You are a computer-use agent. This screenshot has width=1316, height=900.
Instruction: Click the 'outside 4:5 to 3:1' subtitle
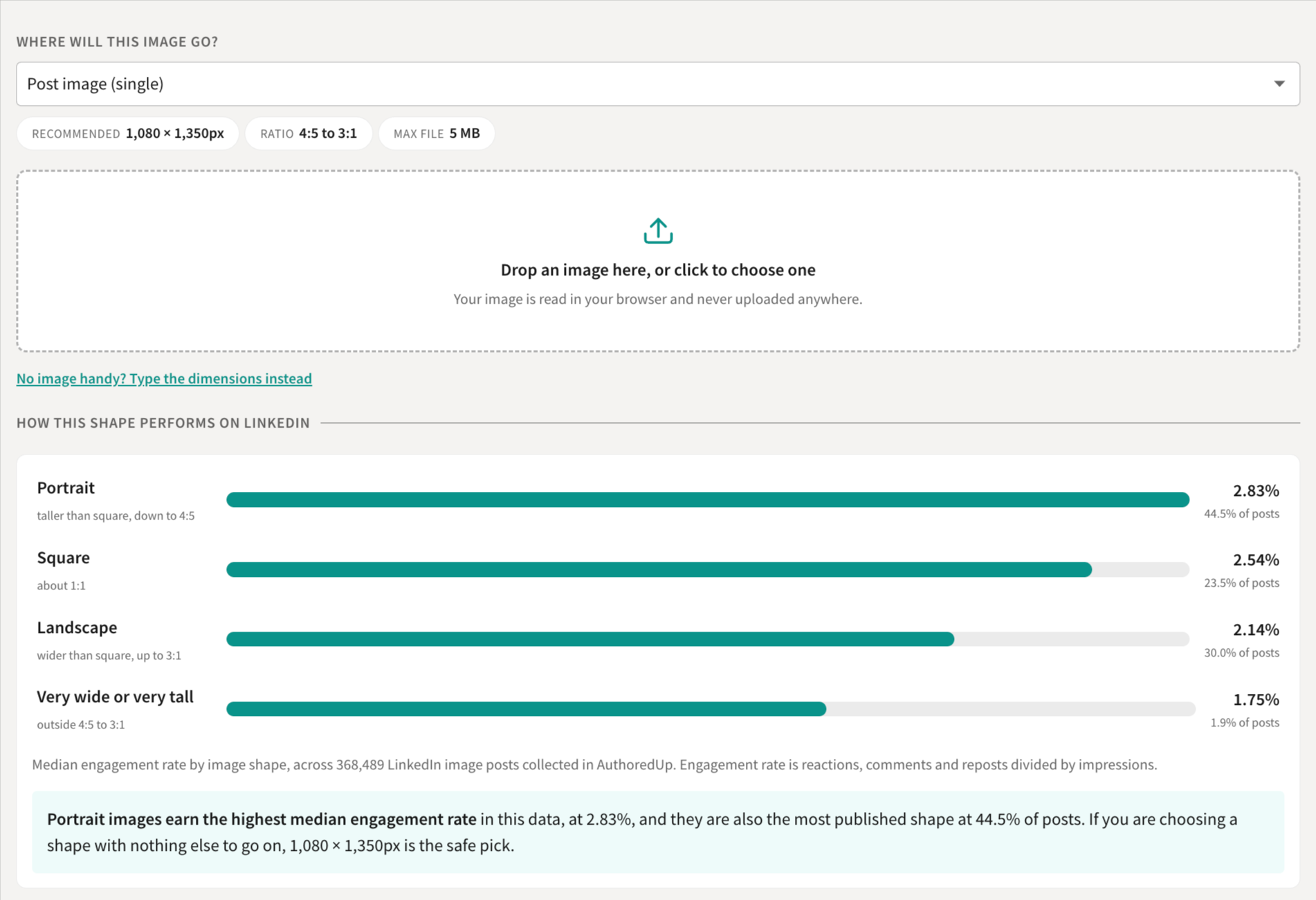click(x=81, y=724)
